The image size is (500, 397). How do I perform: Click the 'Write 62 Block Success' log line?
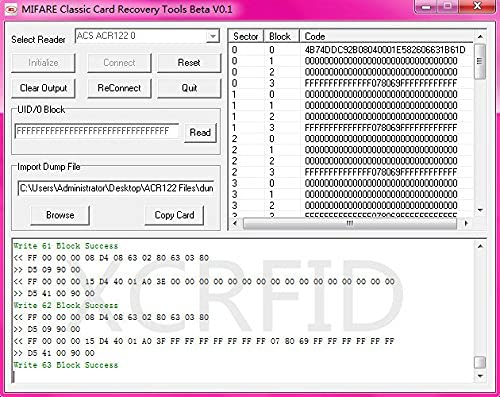tap(66, 305)
